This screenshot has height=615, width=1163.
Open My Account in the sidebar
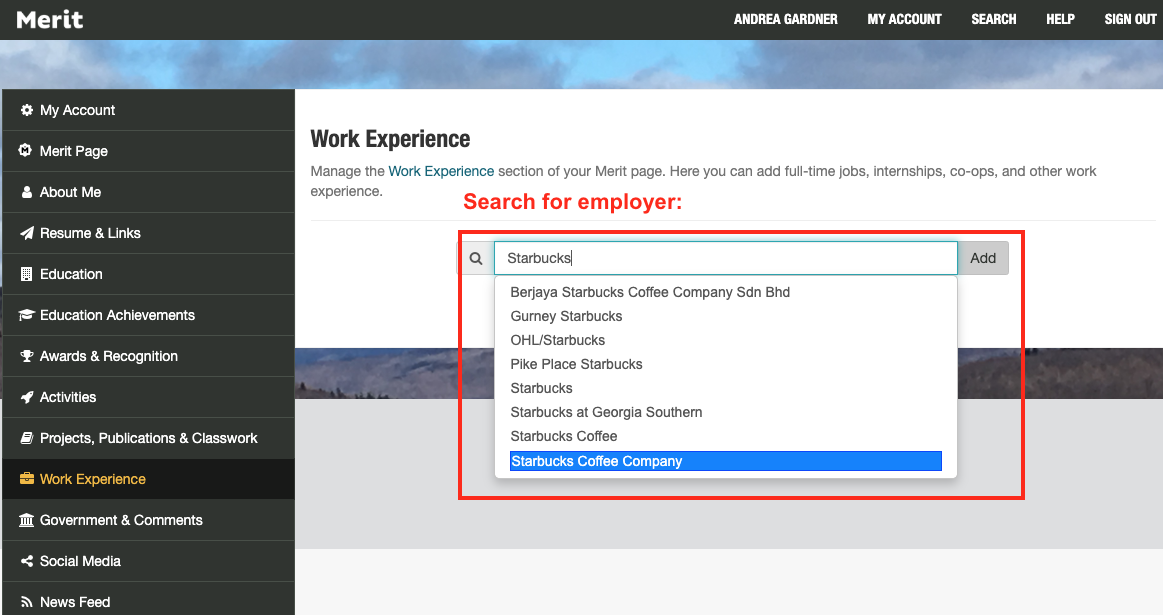(148, 110)
